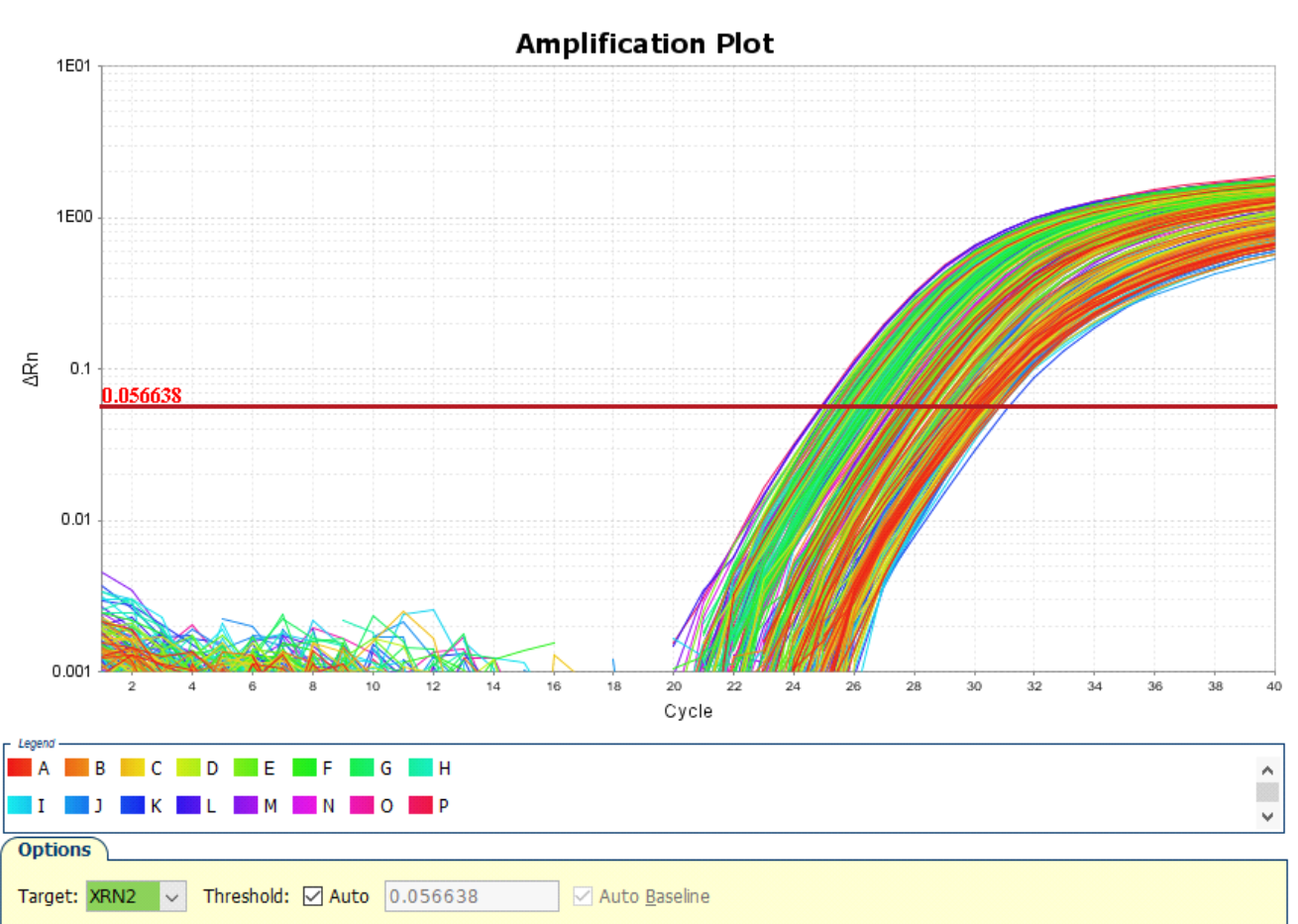The height and width of the screenshot is (924, 1298).
Task: Select the green F legend swatch
Action: (304, 768)
